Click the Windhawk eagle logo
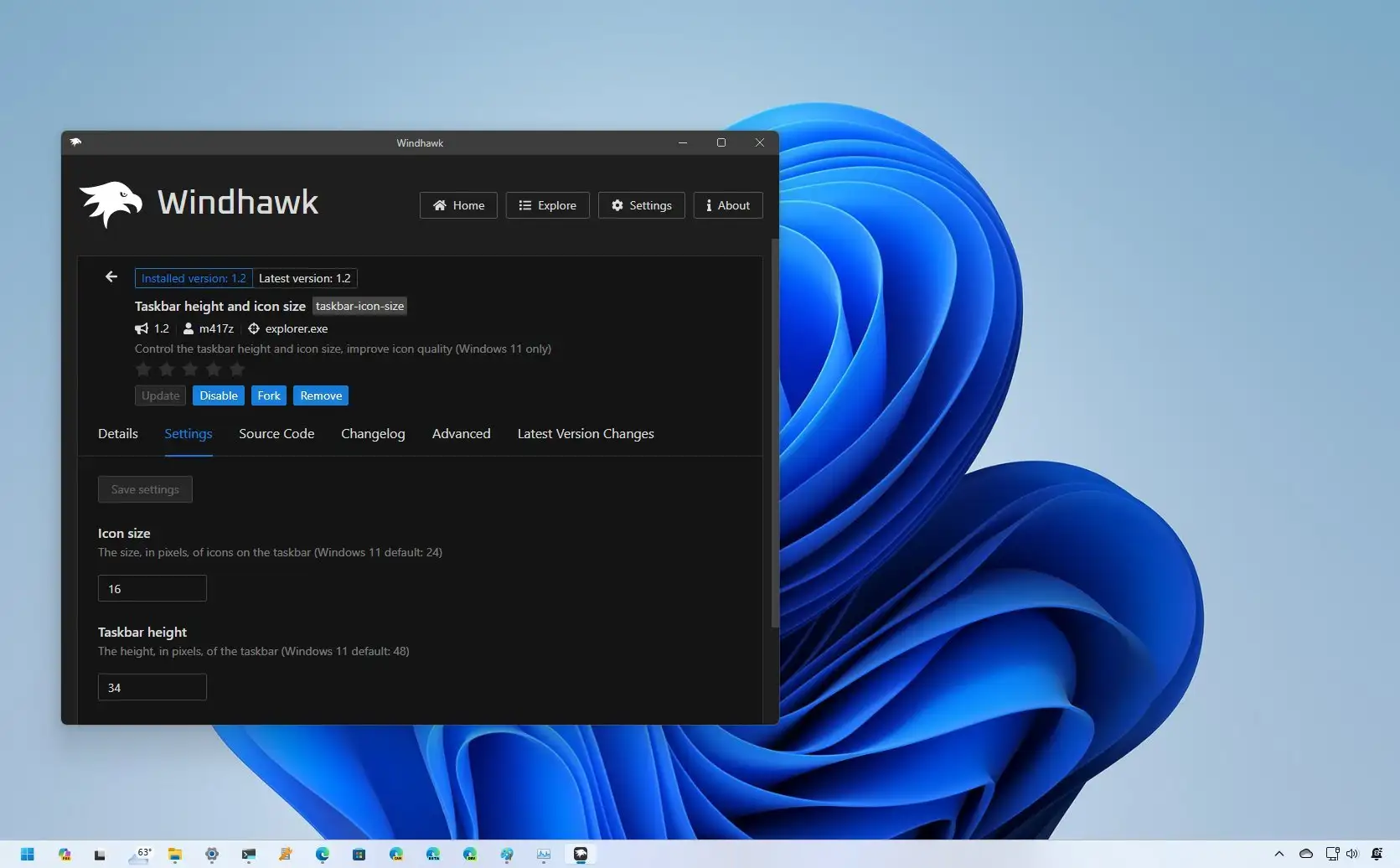Image resolution: width=1400 pixels, height=868 pixels. 111,203
